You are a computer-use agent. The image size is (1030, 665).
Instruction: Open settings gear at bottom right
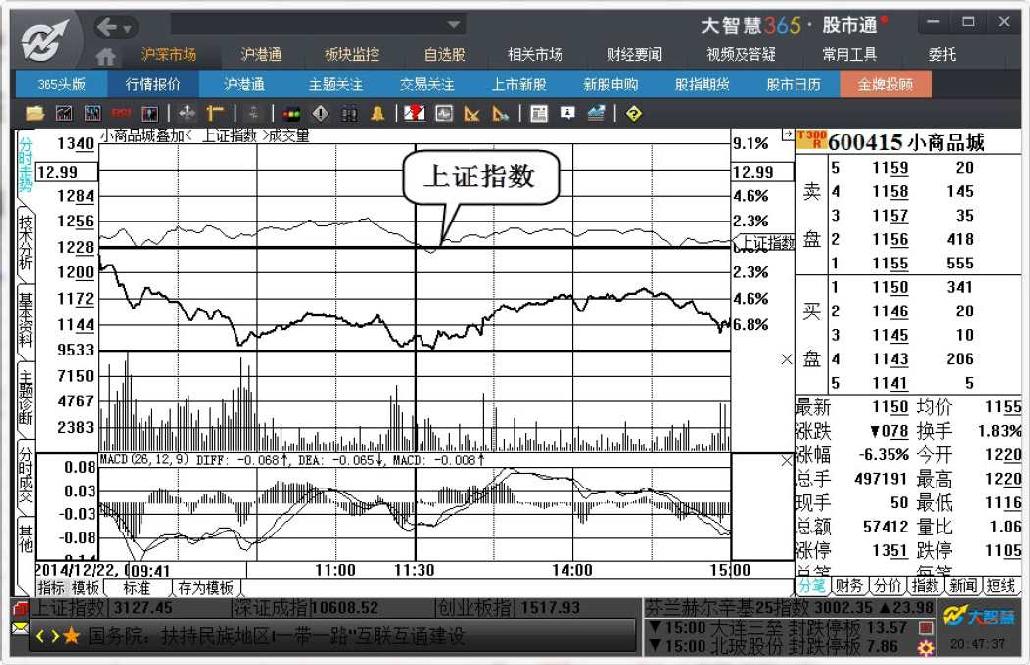(x=926, y=647)
